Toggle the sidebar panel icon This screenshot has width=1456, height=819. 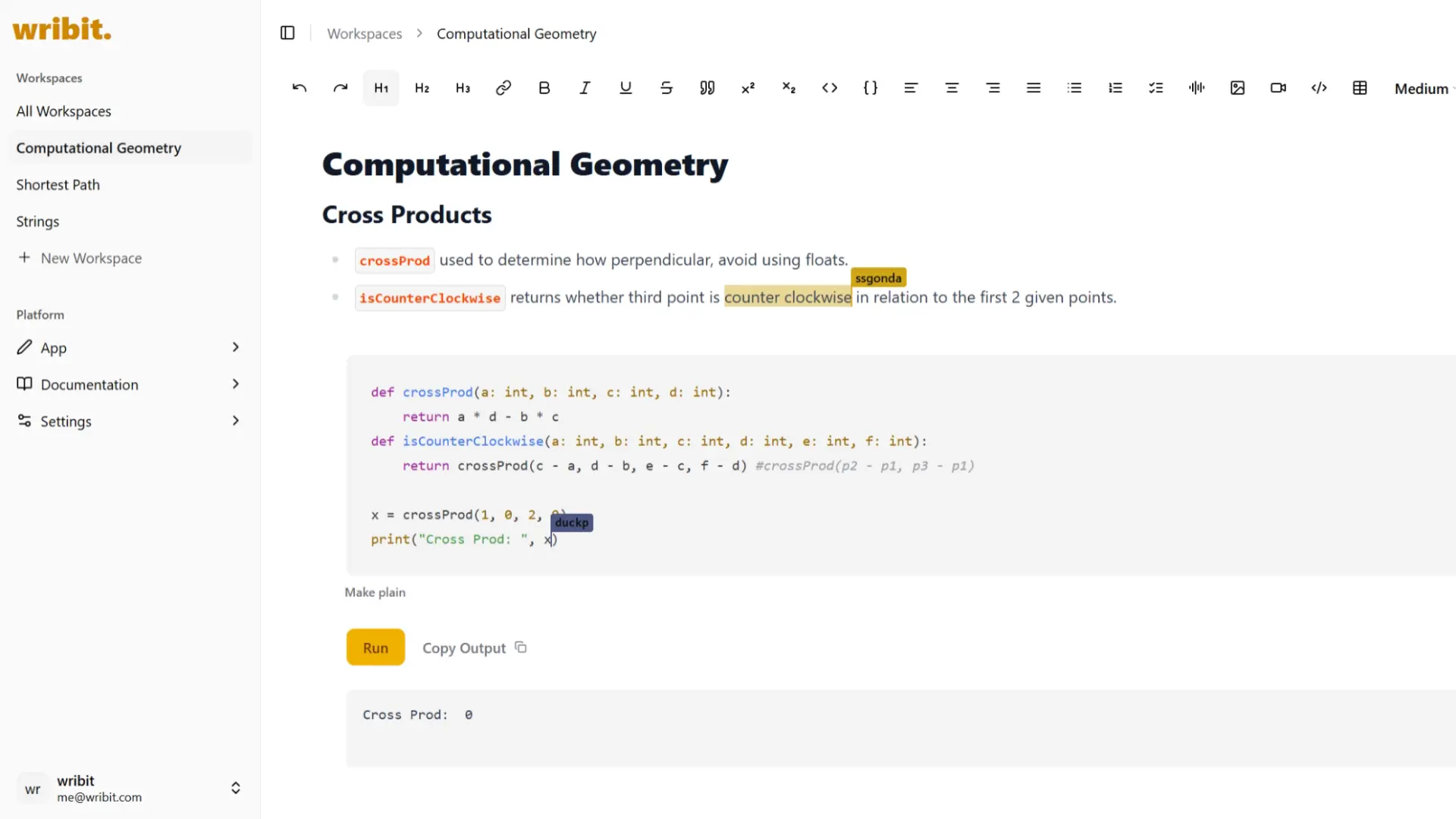(287, 33)
